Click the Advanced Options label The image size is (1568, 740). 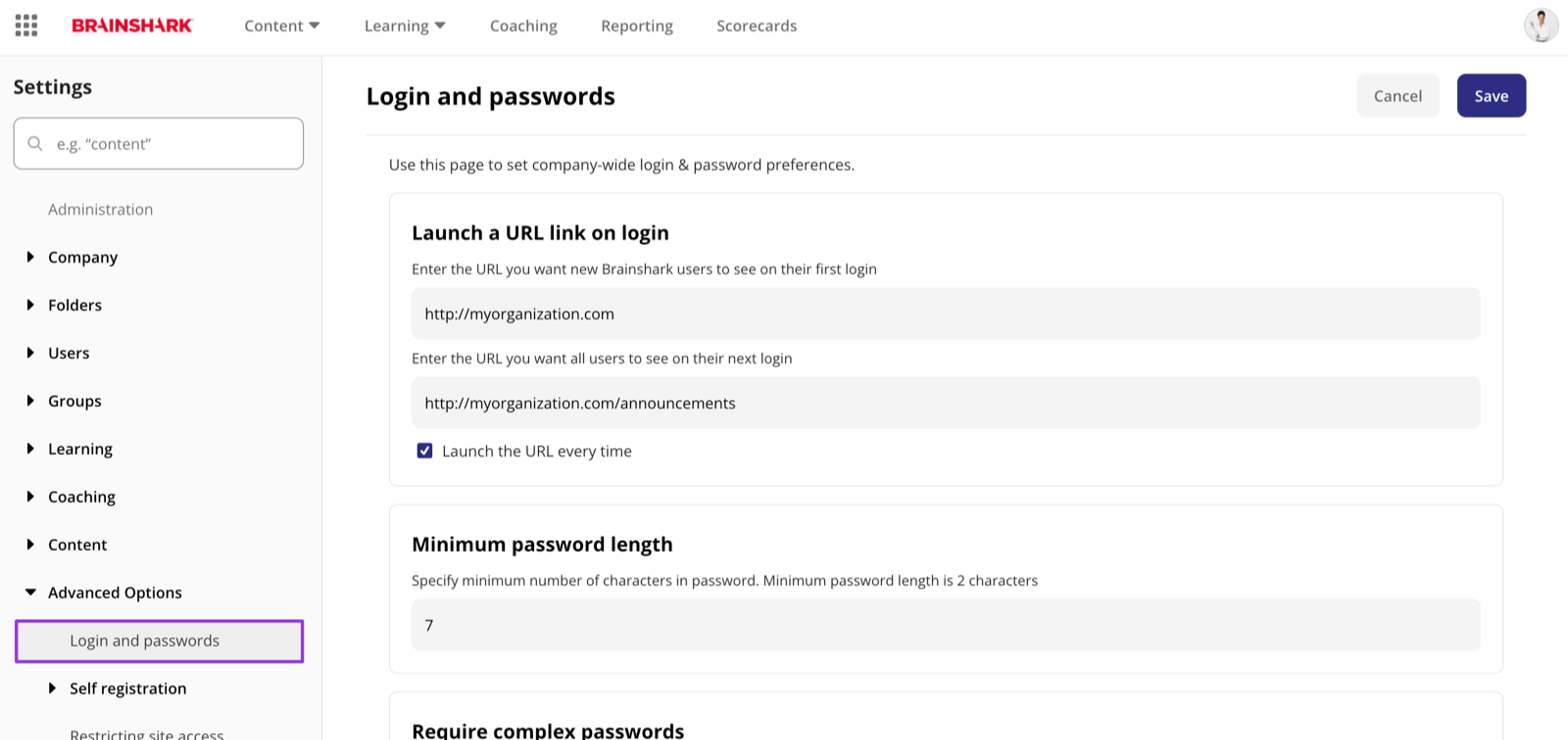pos(116,592)
